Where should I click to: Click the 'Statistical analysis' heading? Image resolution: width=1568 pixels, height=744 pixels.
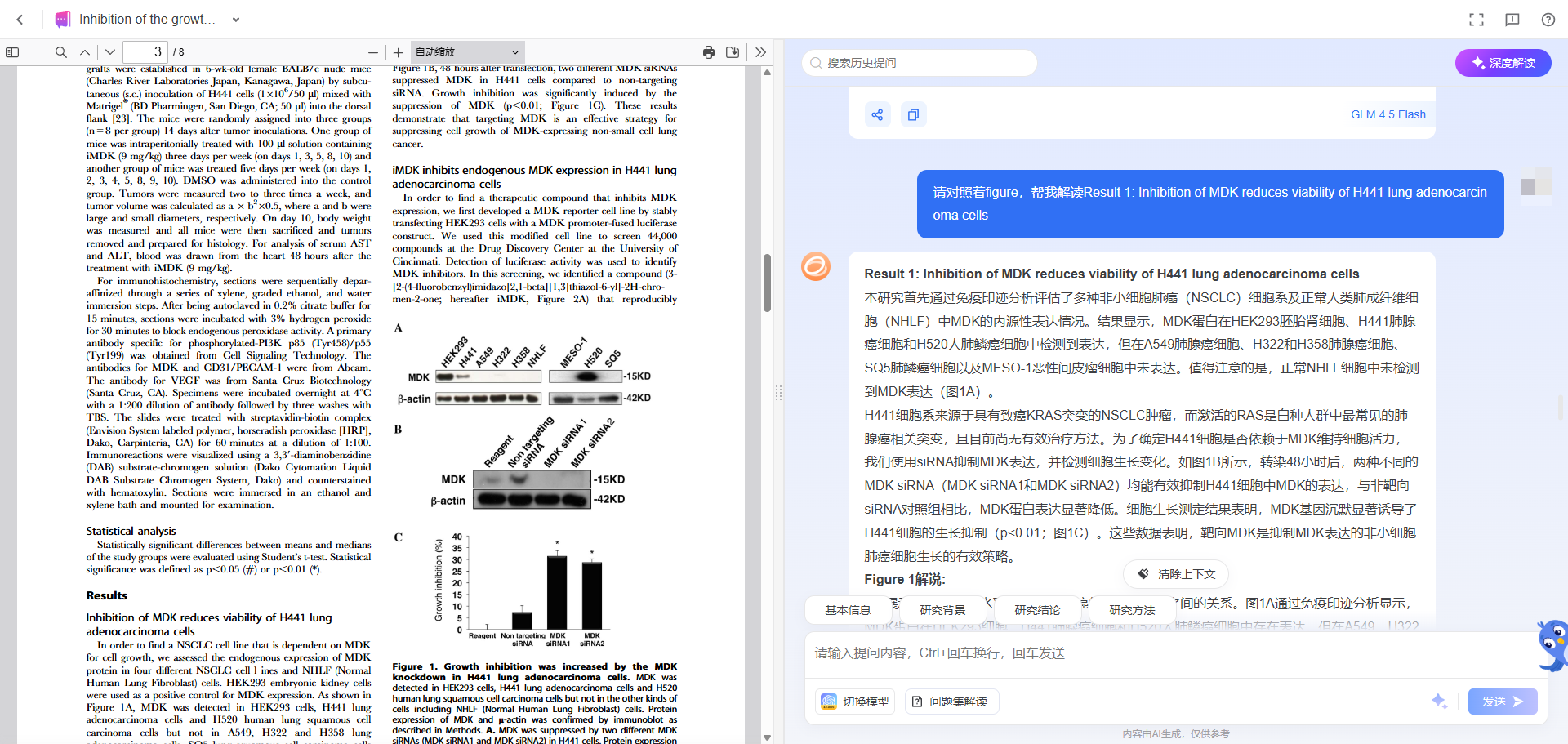tap(131, 531)
